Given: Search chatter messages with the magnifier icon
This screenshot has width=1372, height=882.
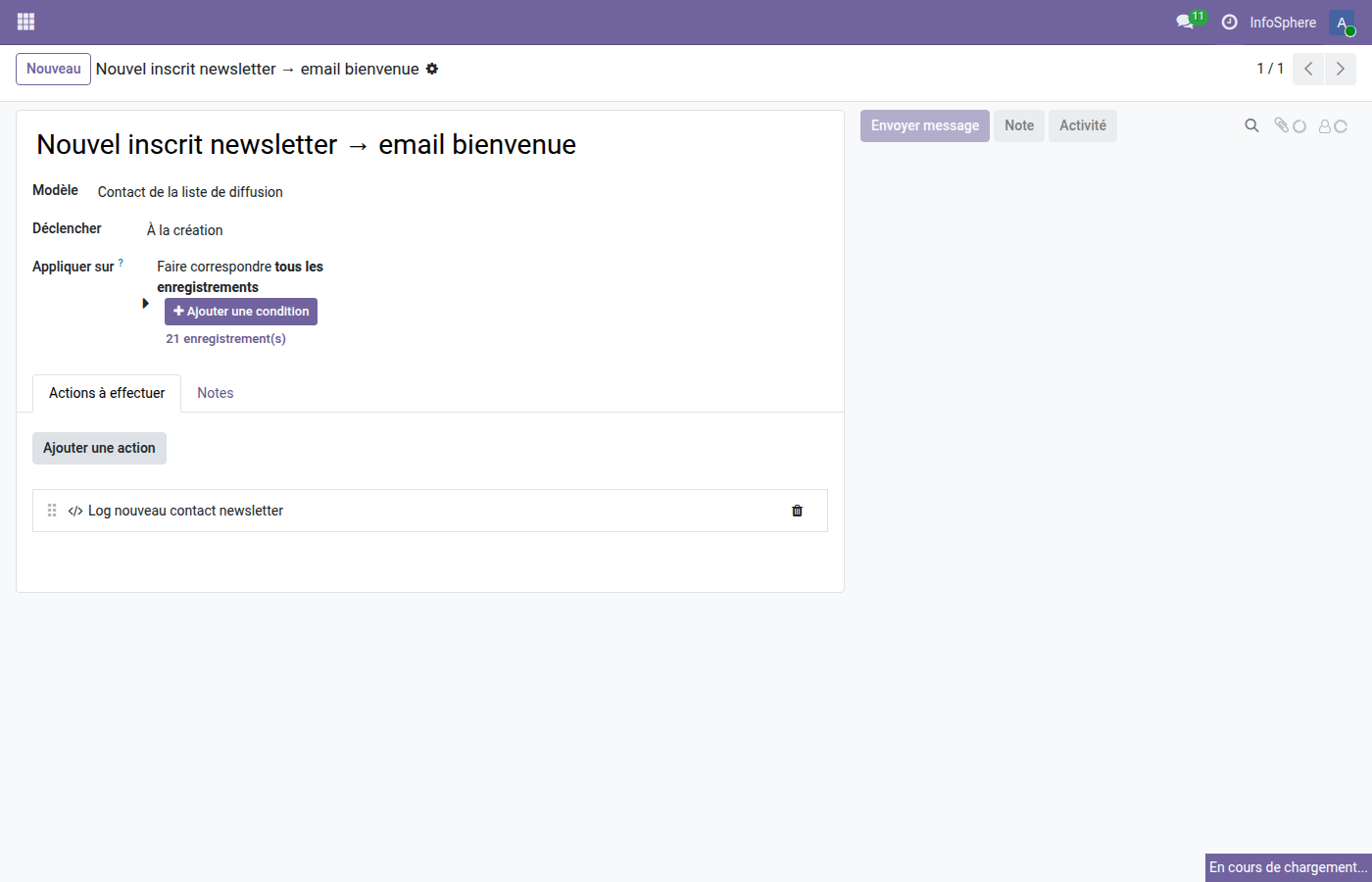Looking at the screenshot, I should click(x=1251, y=125).
